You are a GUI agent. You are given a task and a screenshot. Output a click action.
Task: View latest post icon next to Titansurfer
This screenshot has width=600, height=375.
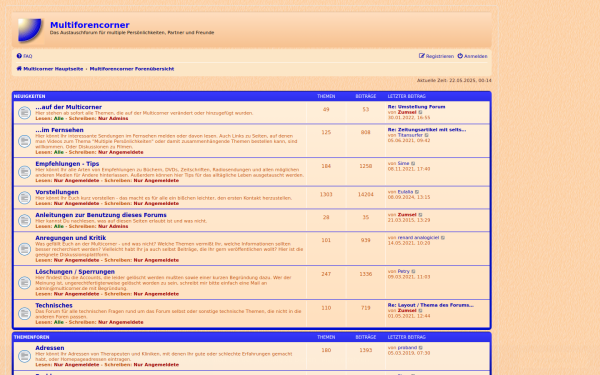pyautogui.click(x=427, y=135)
